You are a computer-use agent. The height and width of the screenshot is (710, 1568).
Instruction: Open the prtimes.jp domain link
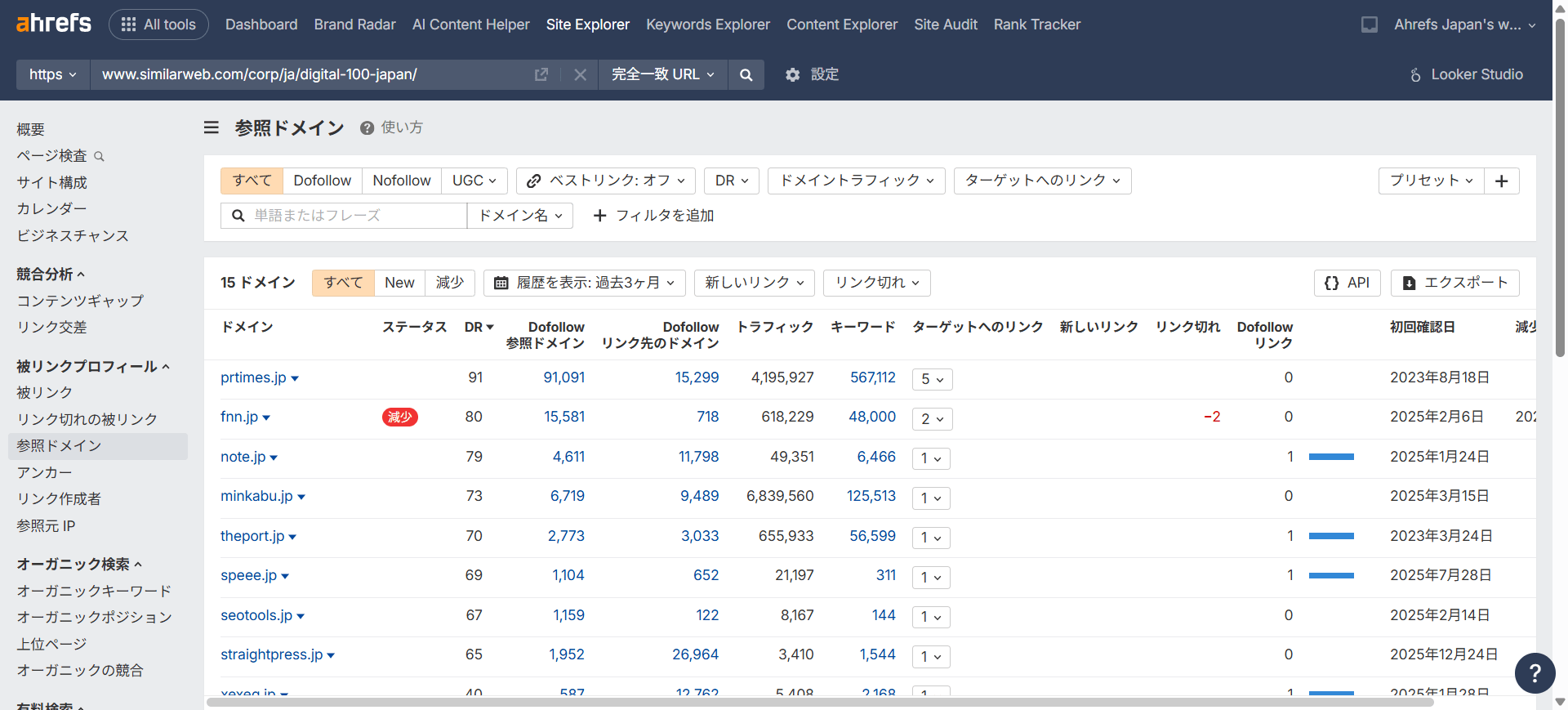pyautogui.click(x=253, y=377)
